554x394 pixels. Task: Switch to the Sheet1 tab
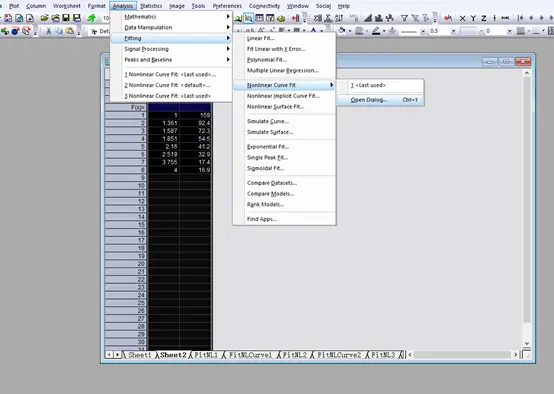[x=139, y=355]
